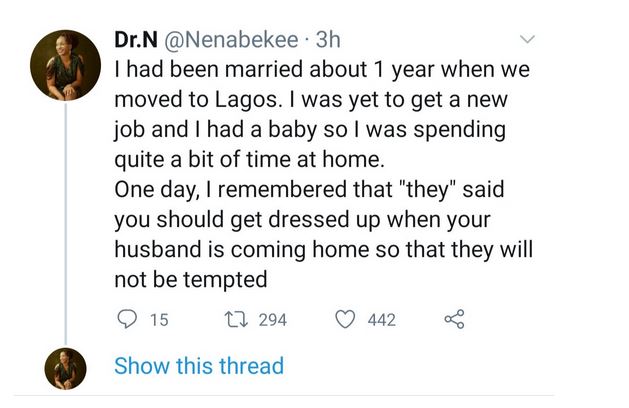Screen dimensions: 629x408
Task: Retweet this tweet via retweet icon
Action: [x=238, y=320]
